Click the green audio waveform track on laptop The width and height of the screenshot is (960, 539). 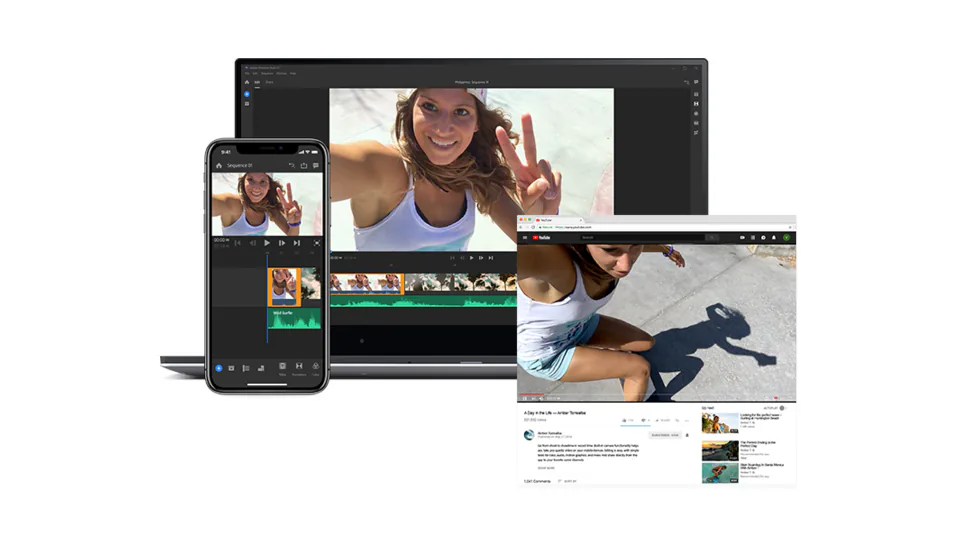tap(423, 301)
